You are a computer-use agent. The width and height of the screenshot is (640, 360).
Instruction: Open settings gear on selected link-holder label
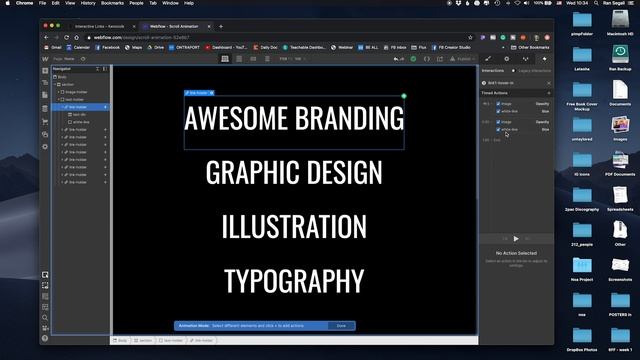[x=212, y=93]
